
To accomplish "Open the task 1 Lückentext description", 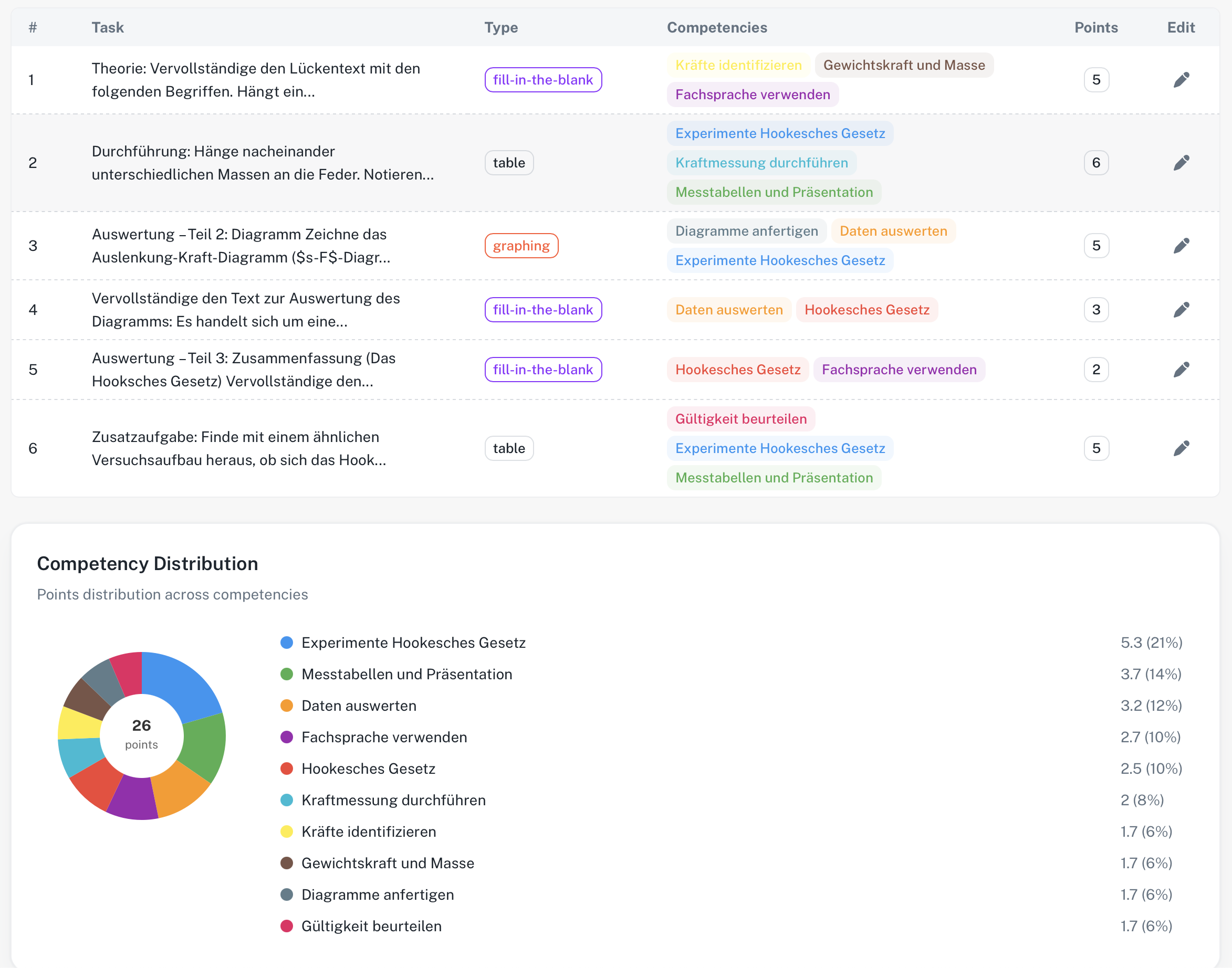I will 256,80.
